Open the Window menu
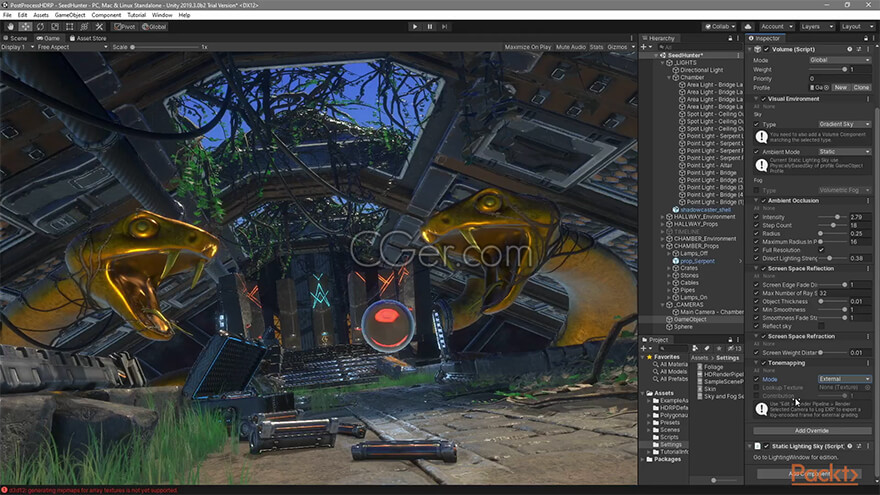The height and width of the screenshot is (495, 880). 162,15
